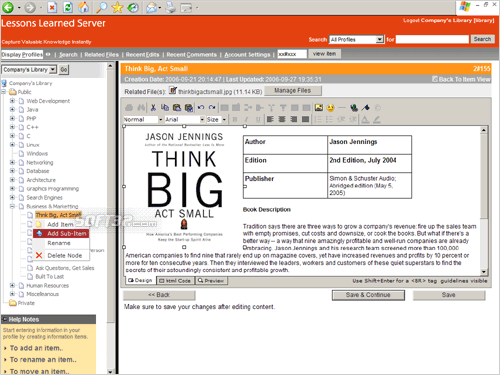
Task: Click the thinkbigactsmall.jpg file icon
Action: click(x=173, y=90)
